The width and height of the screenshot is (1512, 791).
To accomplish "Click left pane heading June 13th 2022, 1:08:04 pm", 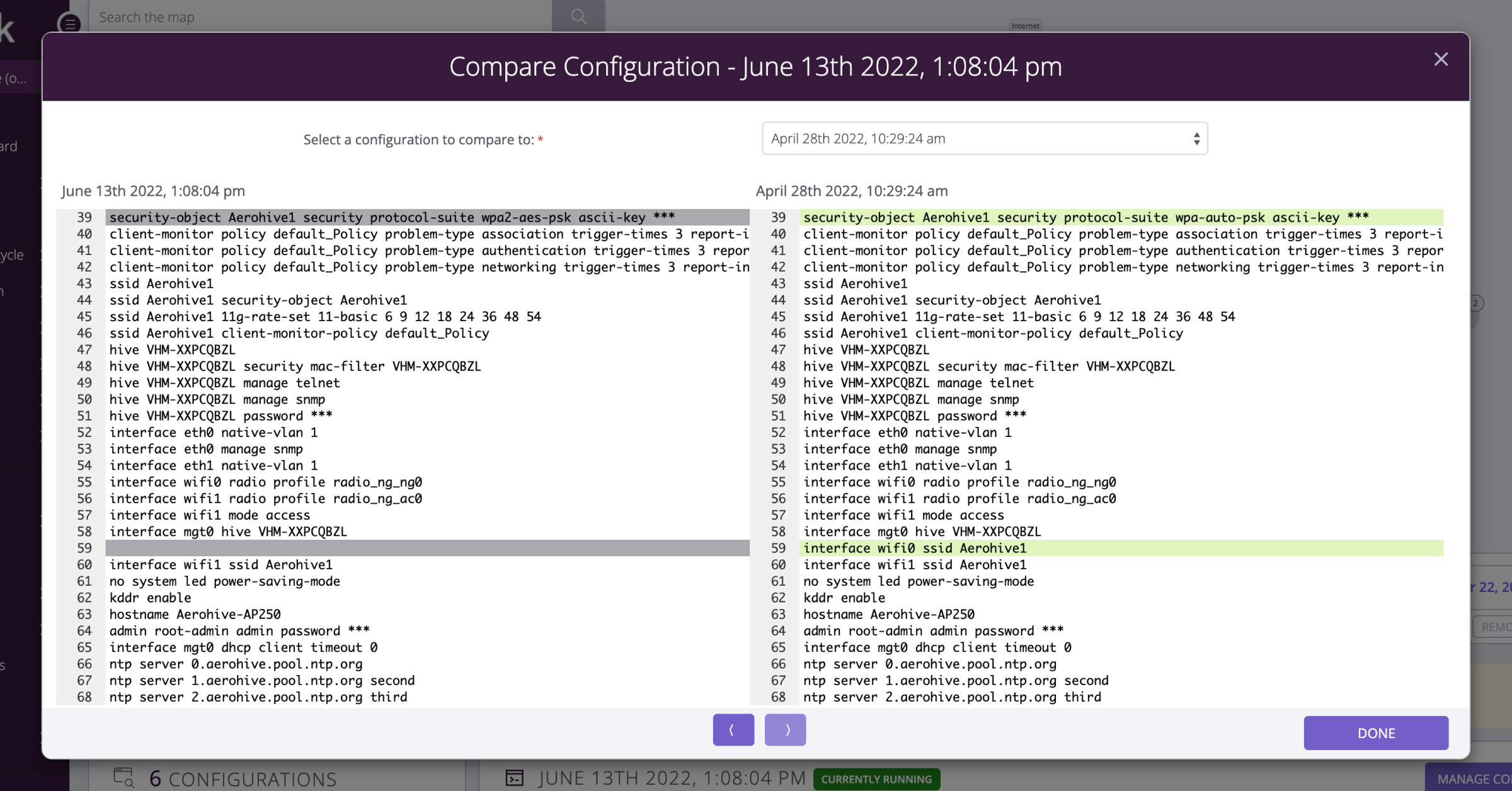I will click(x=153, y=191).
